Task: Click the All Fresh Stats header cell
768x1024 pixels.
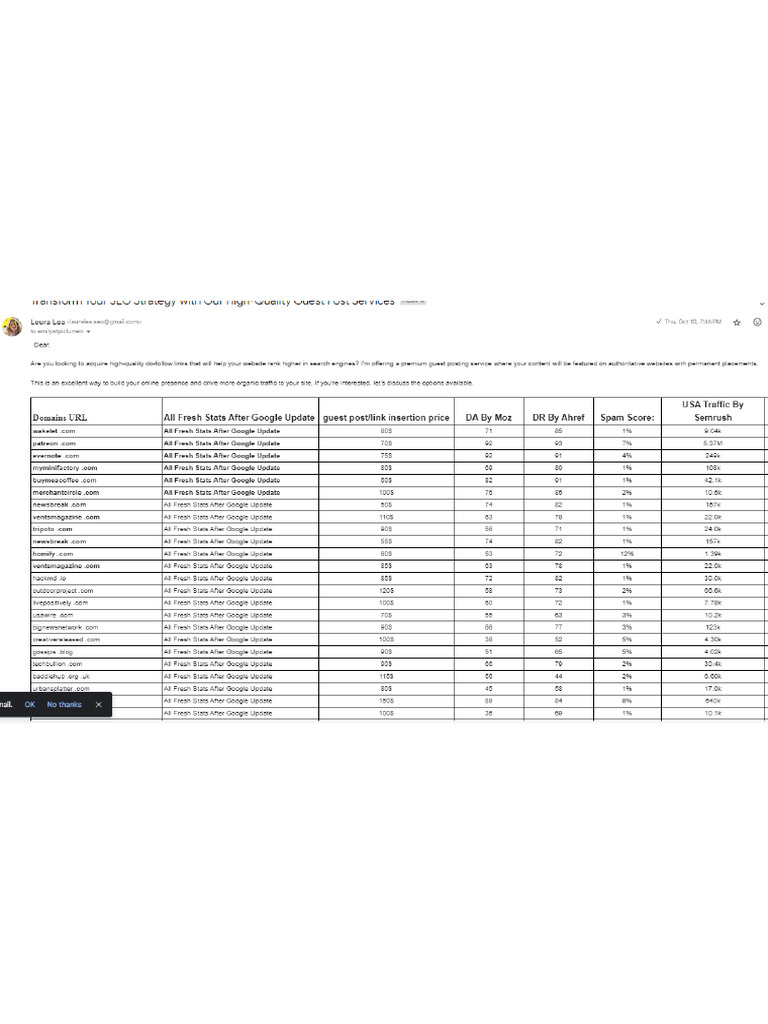Action: pos(240,411)
